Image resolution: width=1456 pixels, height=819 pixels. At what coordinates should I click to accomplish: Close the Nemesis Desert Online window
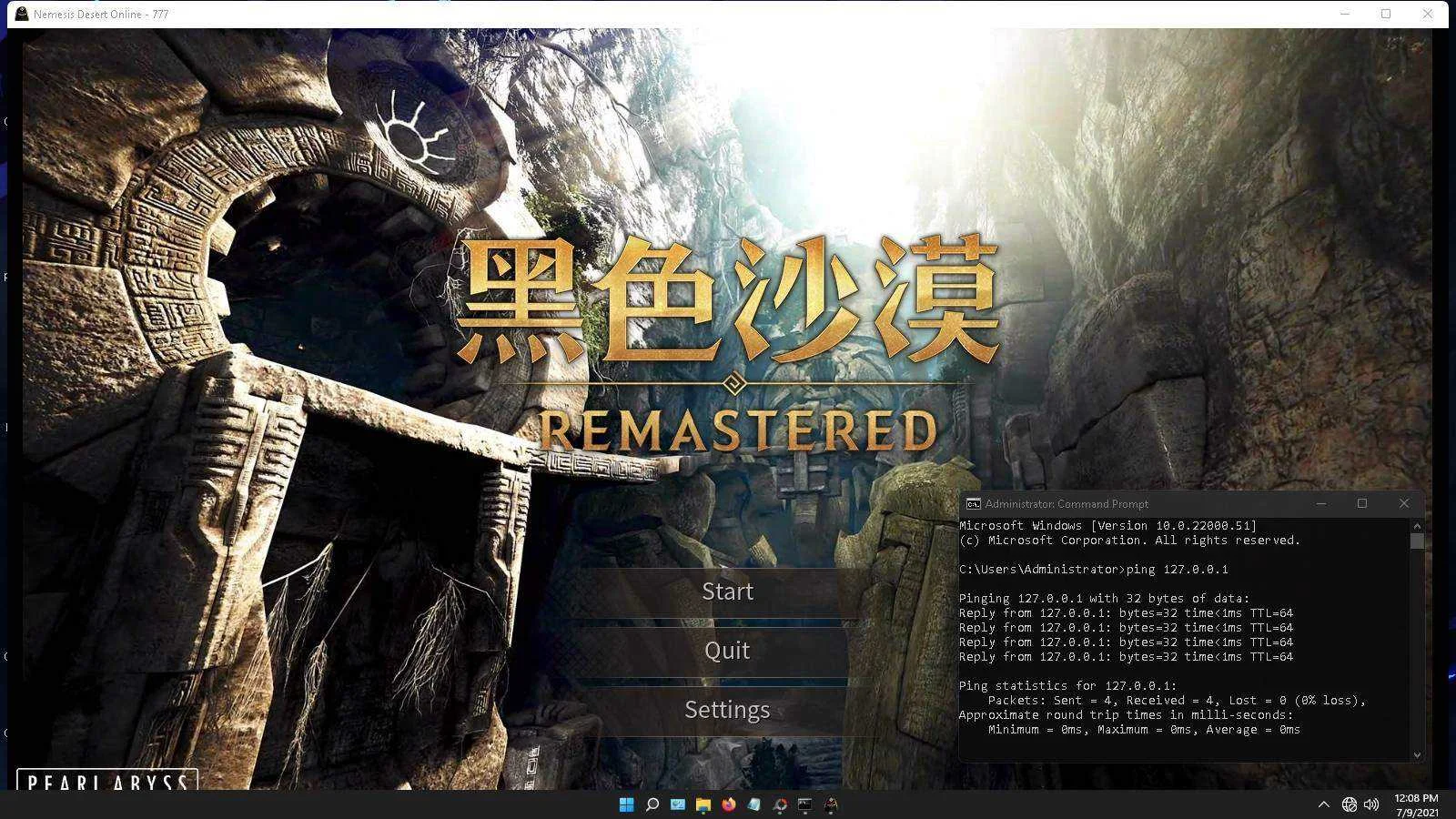[1428, 14]
